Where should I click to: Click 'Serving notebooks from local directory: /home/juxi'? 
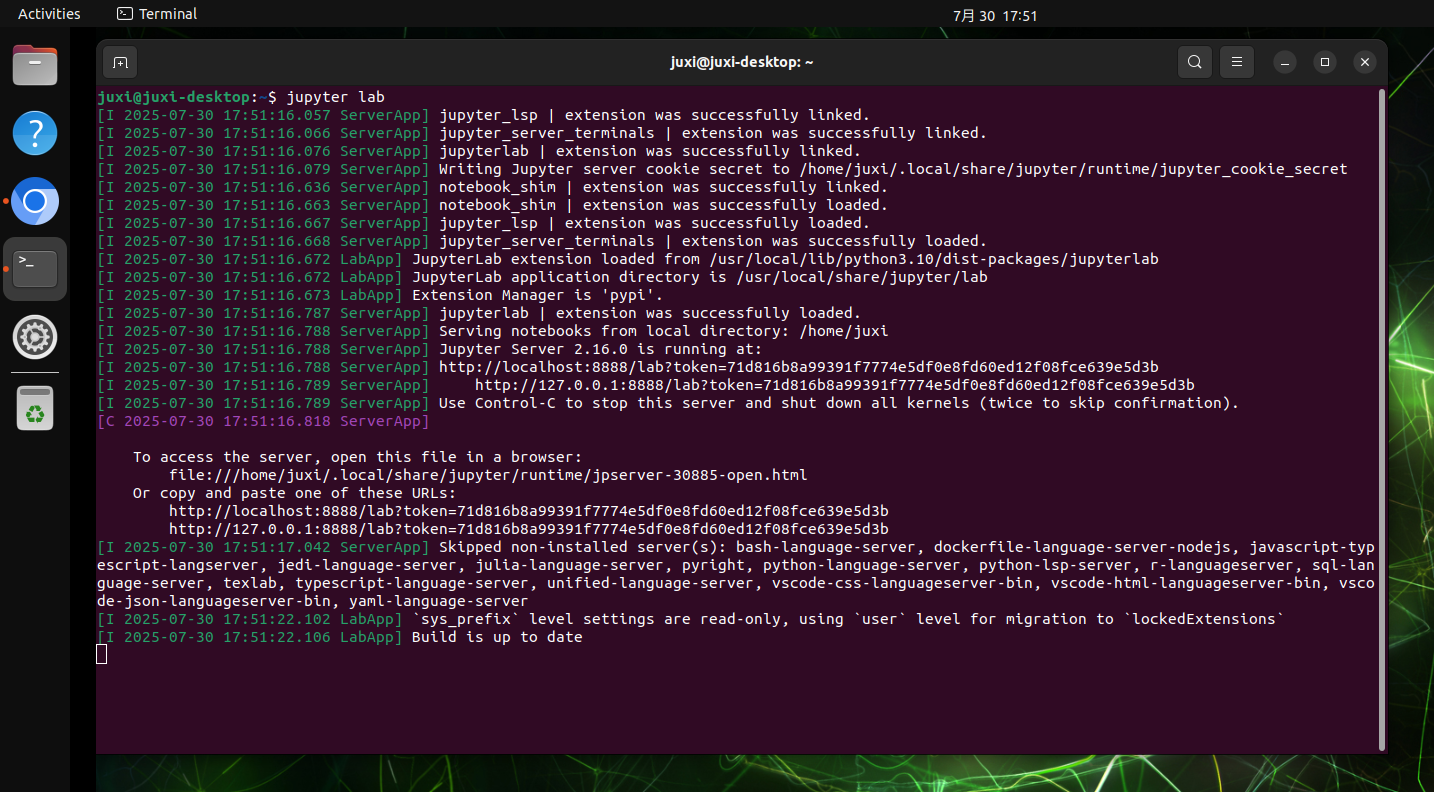[664, 331]
